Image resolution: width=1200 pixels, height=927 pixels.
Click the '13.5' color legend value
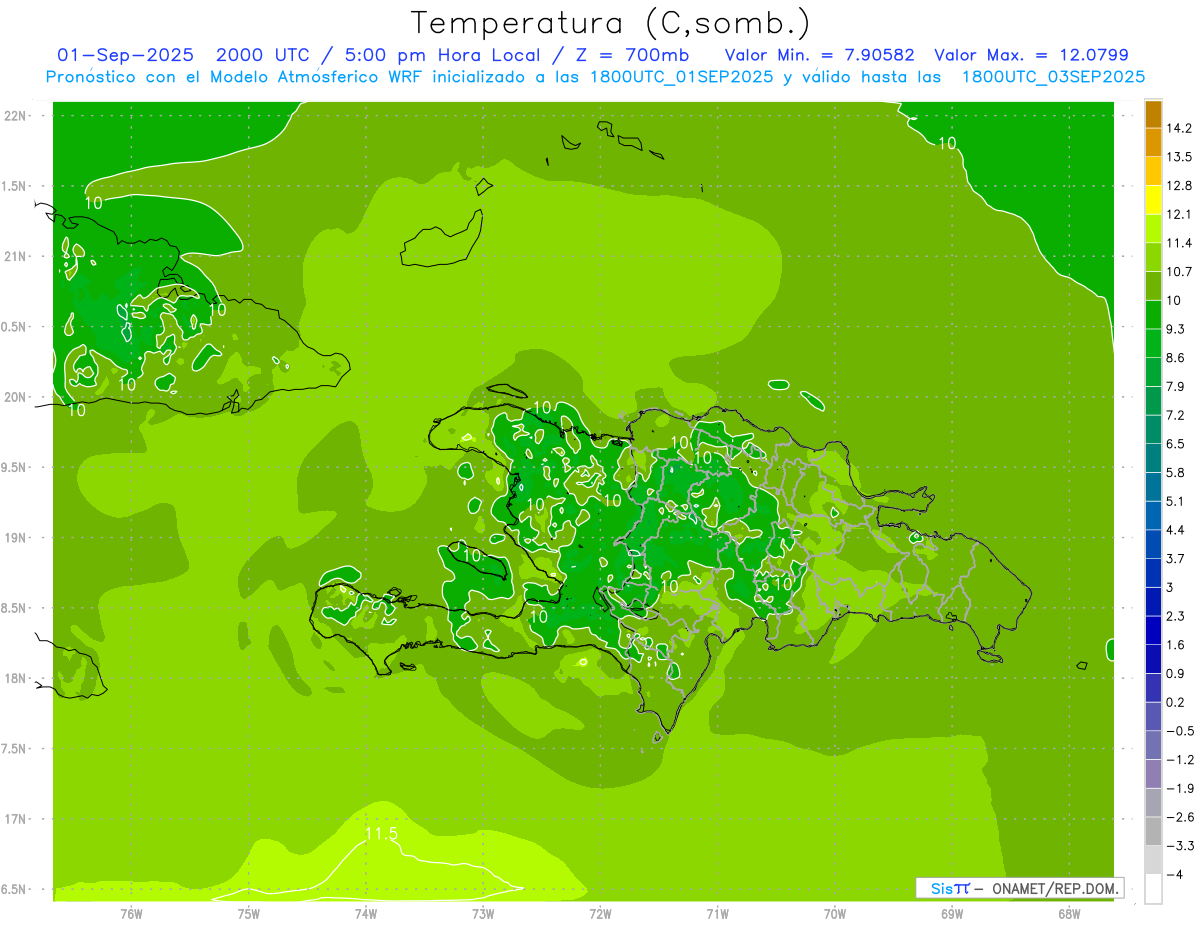[x=1178, y=157]
